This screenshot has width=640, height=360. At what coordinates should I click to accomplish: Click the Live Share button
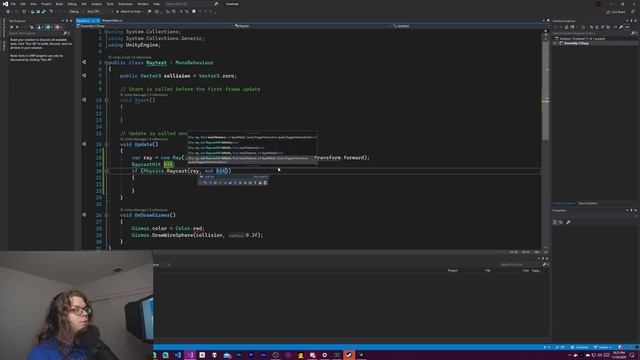pyautogui.click(x=616, y=12)
